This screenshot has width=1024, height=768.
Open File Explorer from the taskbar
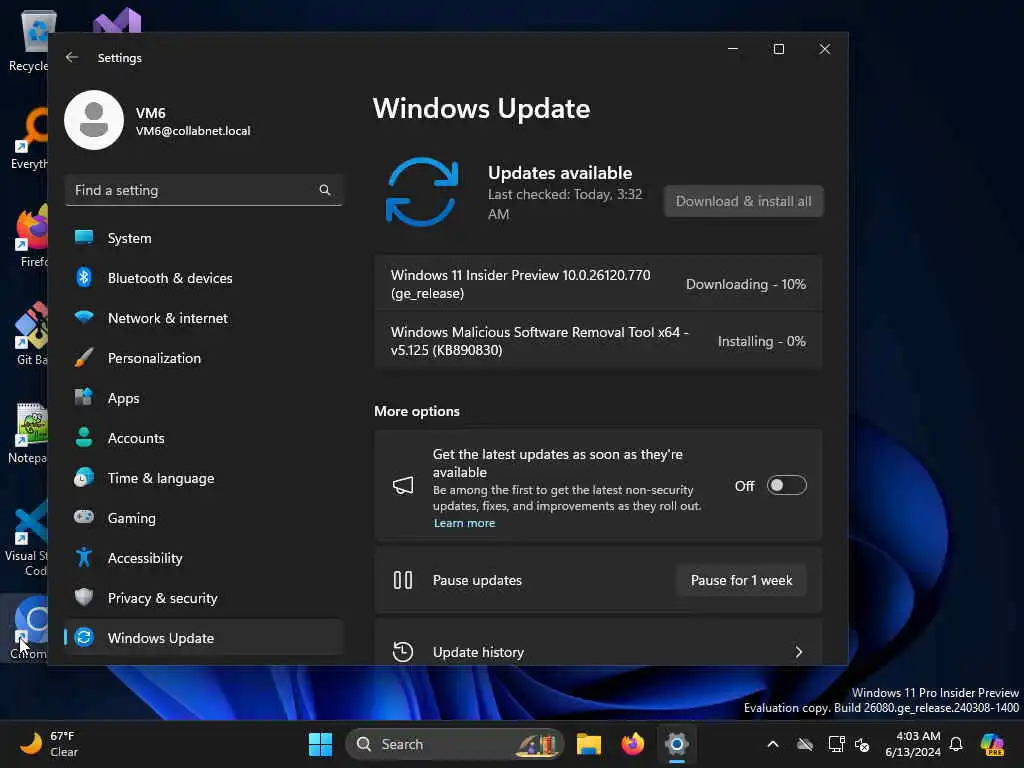tap(588, 744)
